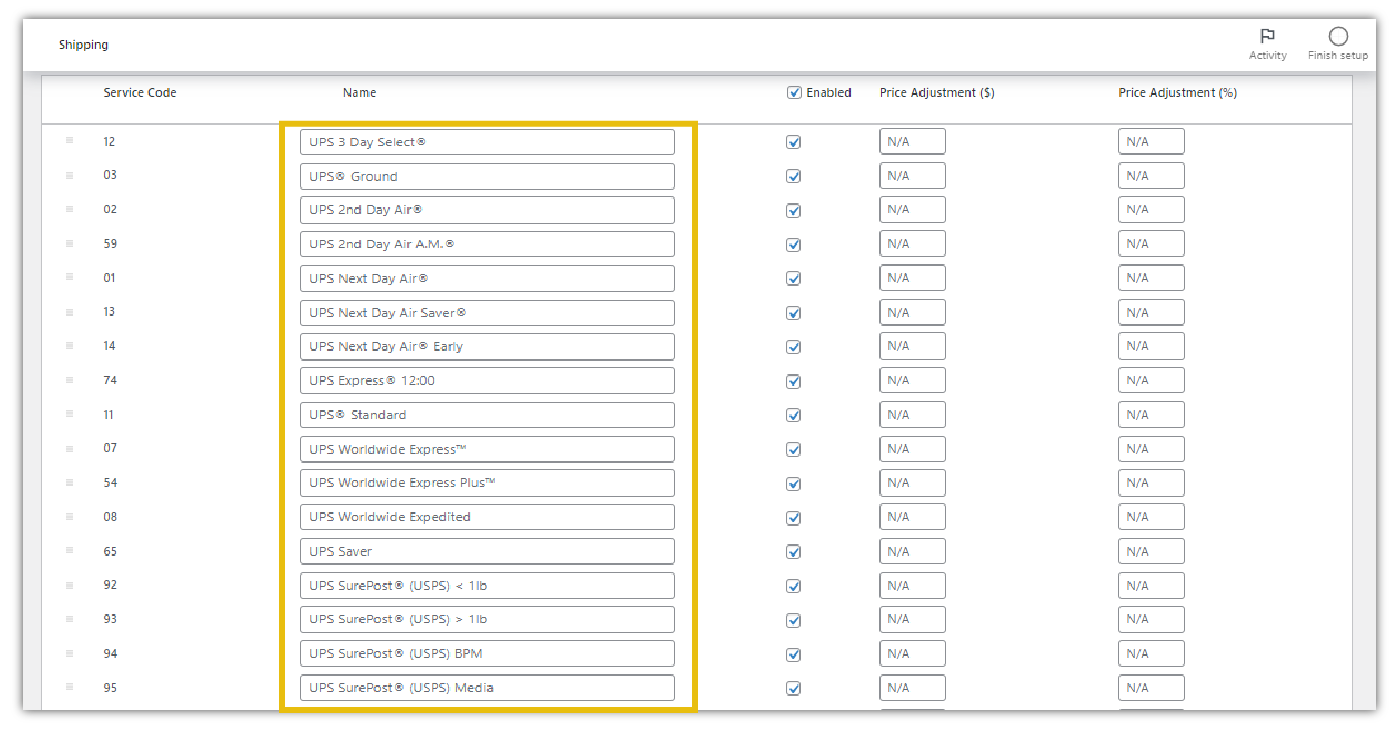Click drag handle beside service code 01

pyautogui.click(x=69, y=277)
